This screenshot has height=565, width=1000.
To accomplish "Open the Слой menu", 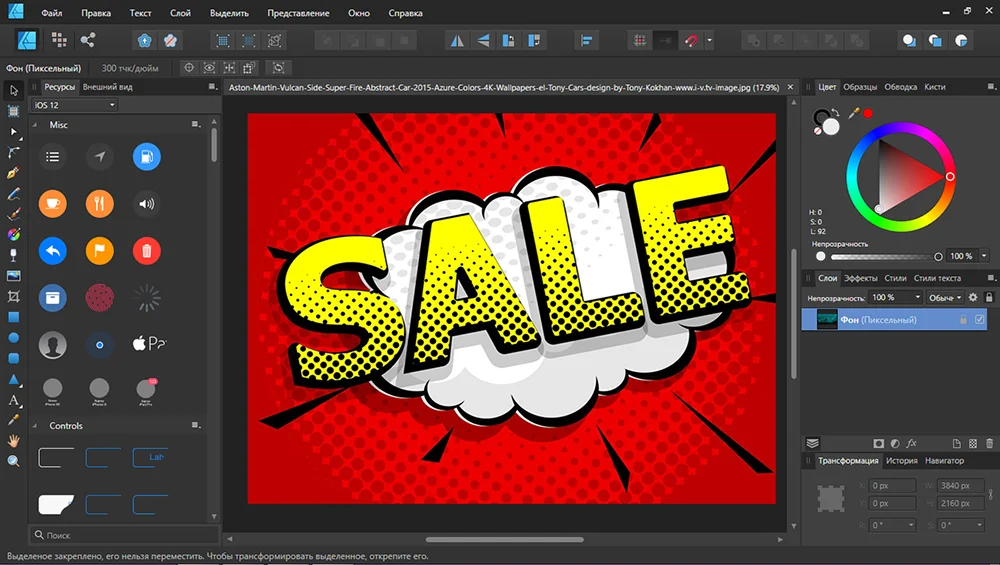I will (180, 14).
